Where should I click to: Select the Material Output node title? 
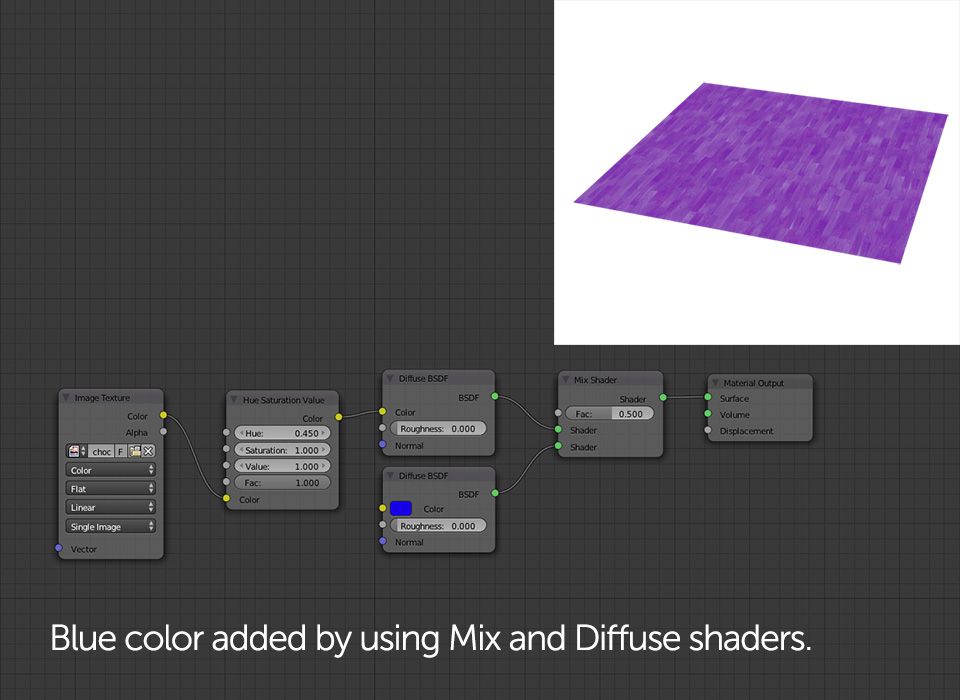[753, 383]
